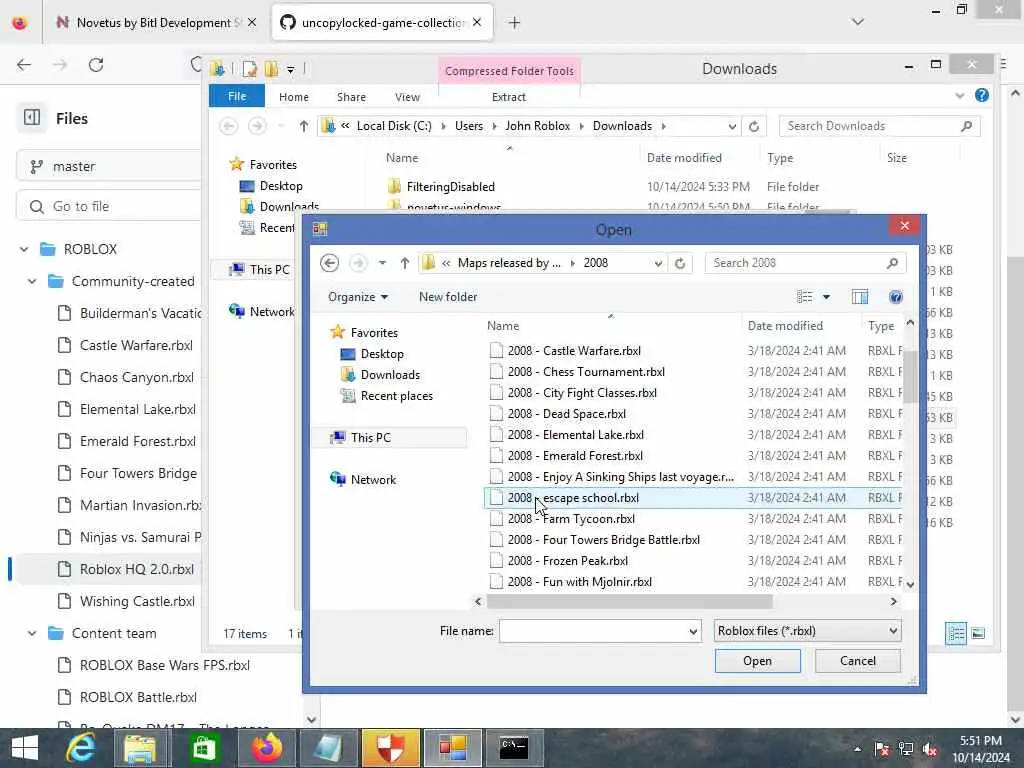Select Recent places in Open dialog sidebar
The image size is (1024, 768).
(x=396, y=396)
